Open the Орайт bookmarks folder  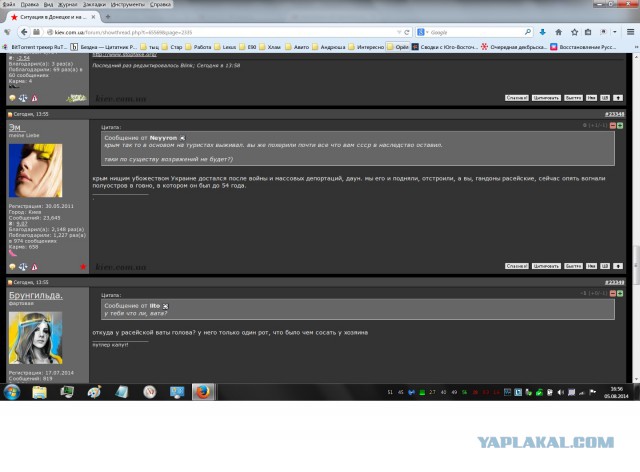click(x=398, y=47)
